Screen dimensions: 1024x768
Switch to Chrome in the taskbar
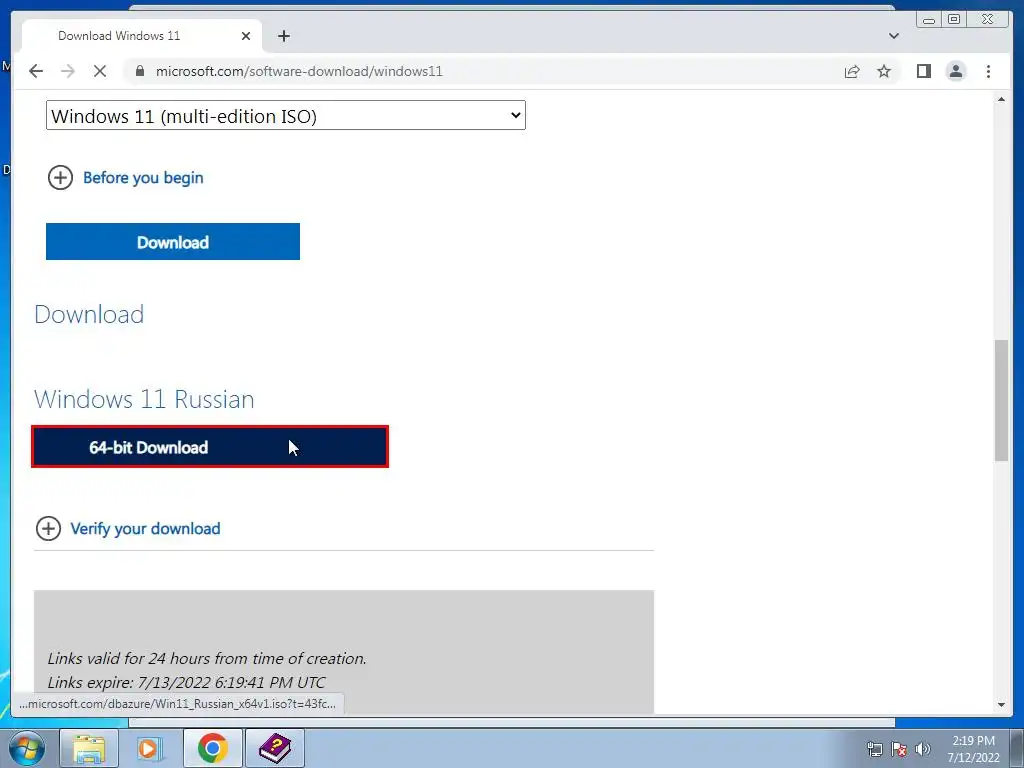212,748
